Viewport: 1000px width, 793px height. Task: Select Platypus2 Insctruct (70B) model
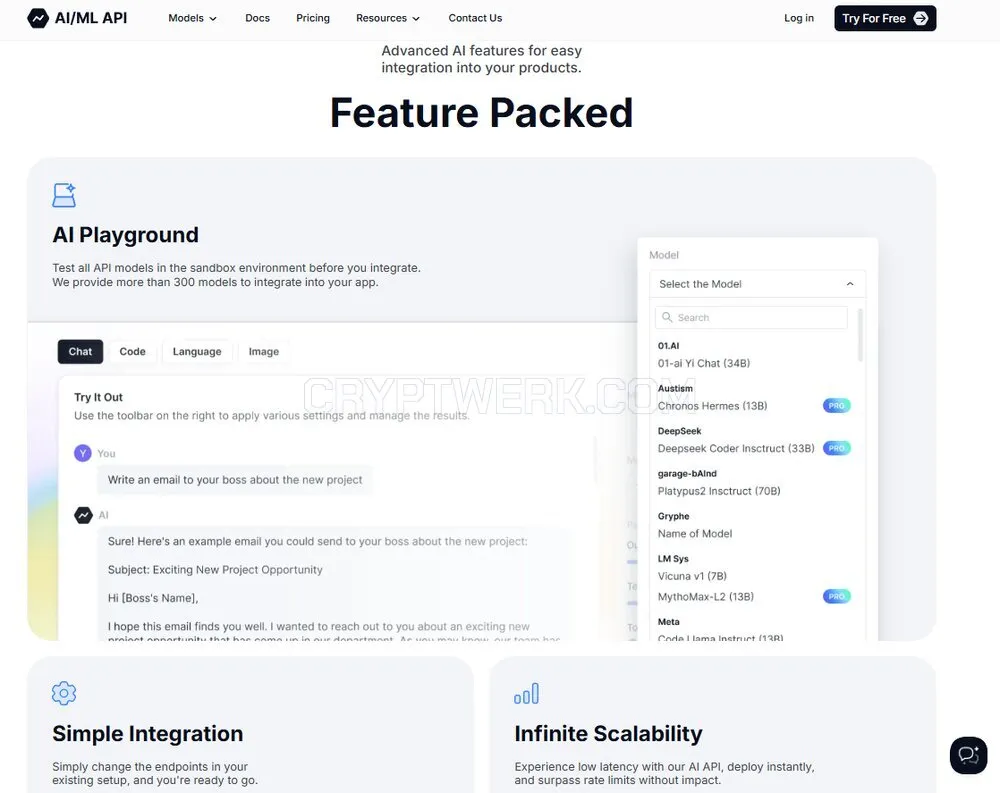click(719, 491)
